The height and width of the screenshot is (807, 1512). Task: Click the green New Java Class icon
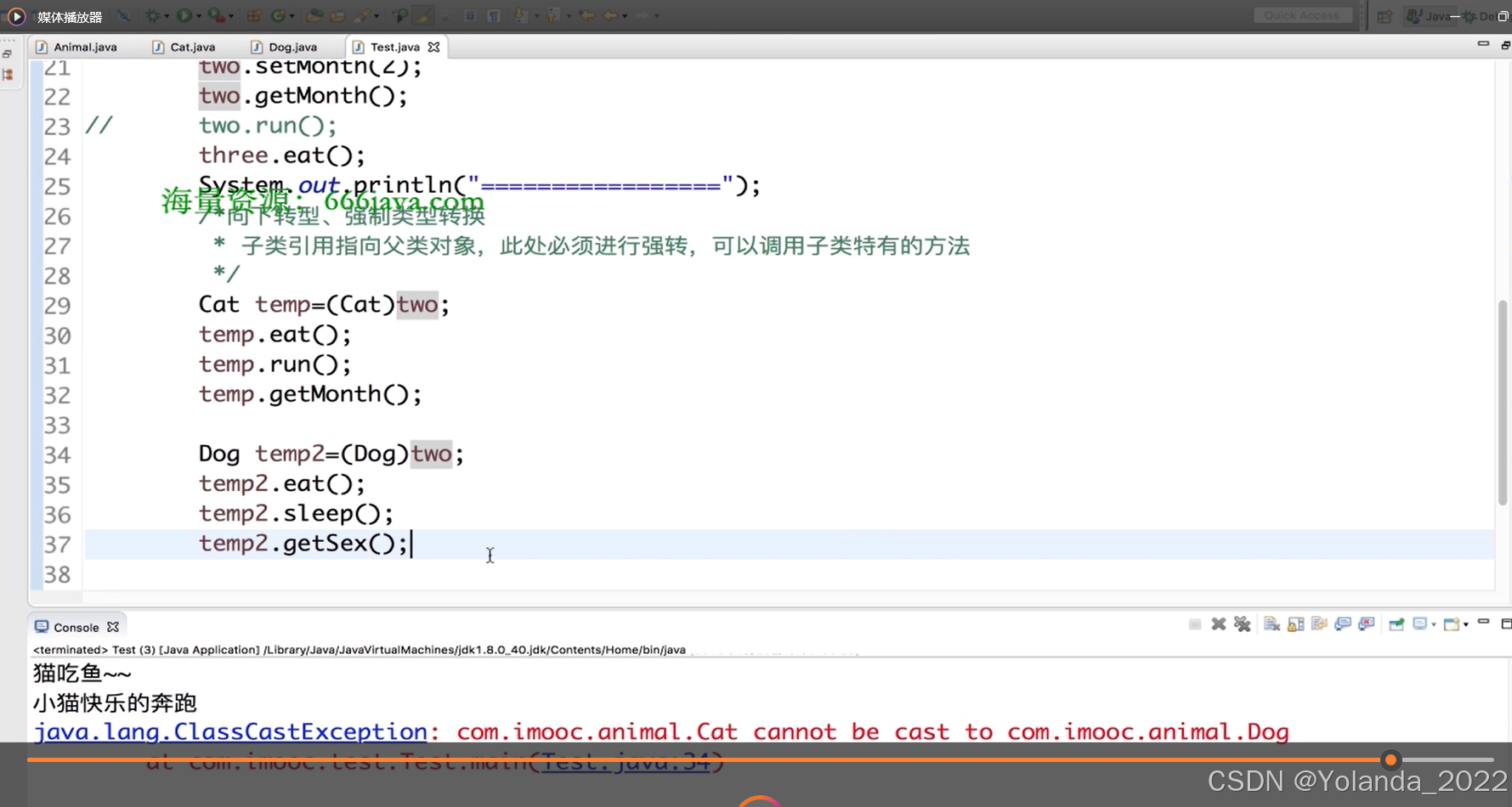click(278, 15)
